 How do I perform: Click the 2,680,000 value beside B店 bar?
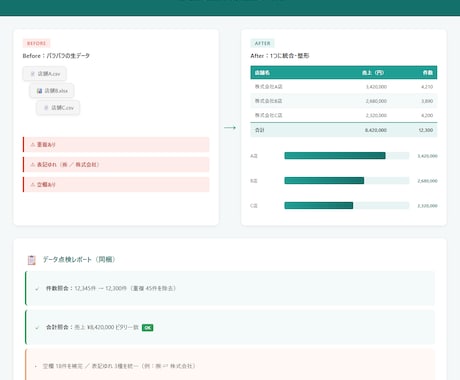pos(427,181)
